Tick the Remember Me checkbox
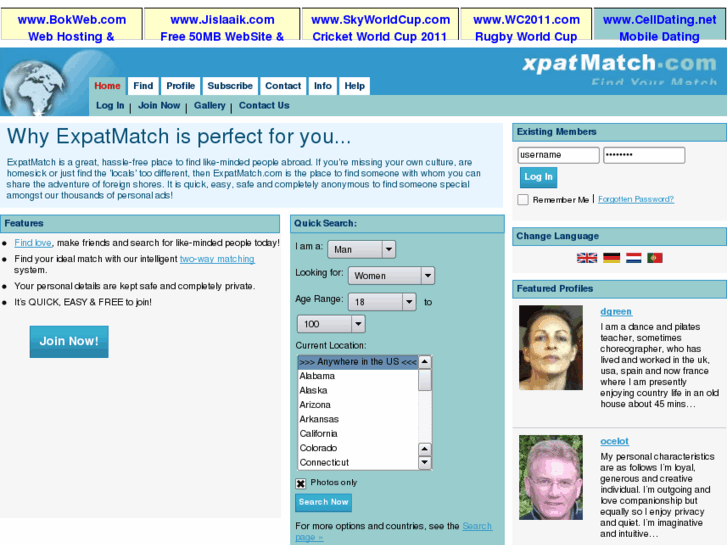This screenshot has width=727, height=545. (x=523, y=199)
